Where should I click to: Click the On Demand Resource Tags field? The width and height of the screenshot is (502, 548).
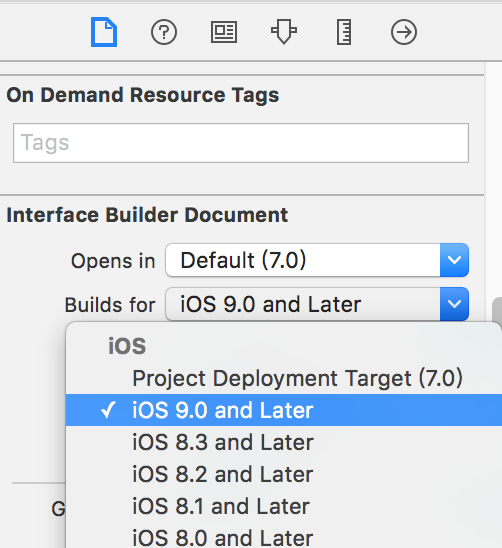tap(241, 143)
